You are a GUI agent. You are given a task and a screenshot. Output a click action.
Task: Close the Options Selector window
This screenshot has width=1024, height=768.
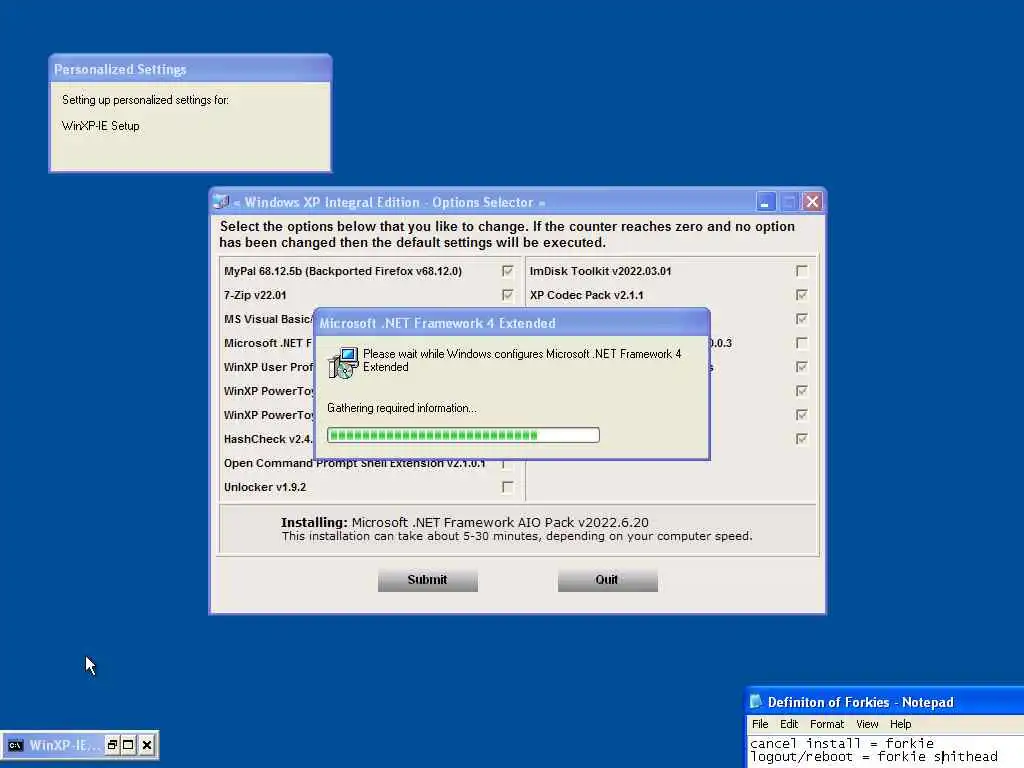812,202
